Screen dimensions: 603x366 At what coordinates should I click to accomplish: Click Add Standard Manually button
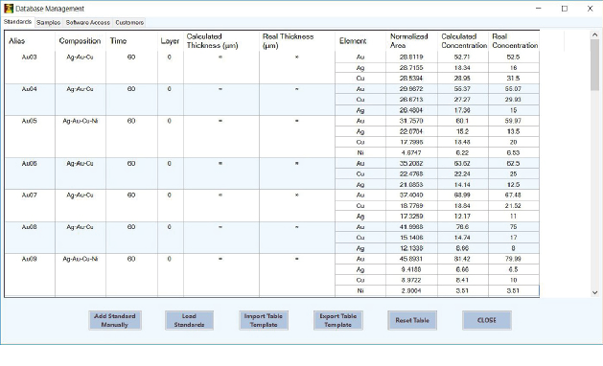(115, 320)
